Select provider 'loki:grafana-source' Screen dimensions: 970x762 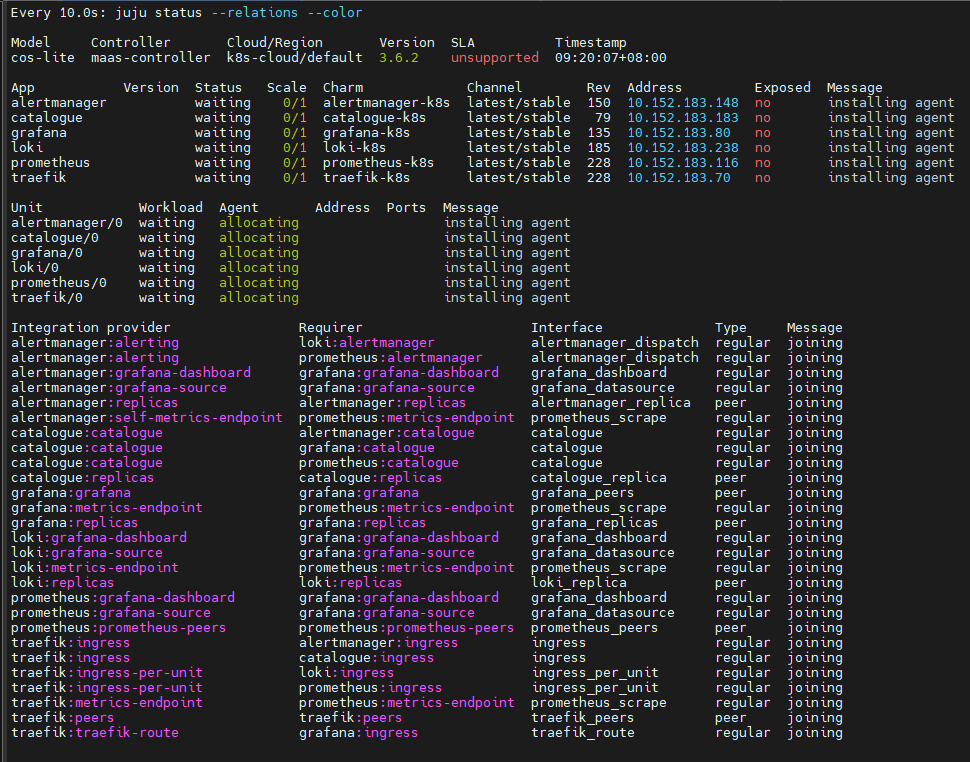pos(87,552)
